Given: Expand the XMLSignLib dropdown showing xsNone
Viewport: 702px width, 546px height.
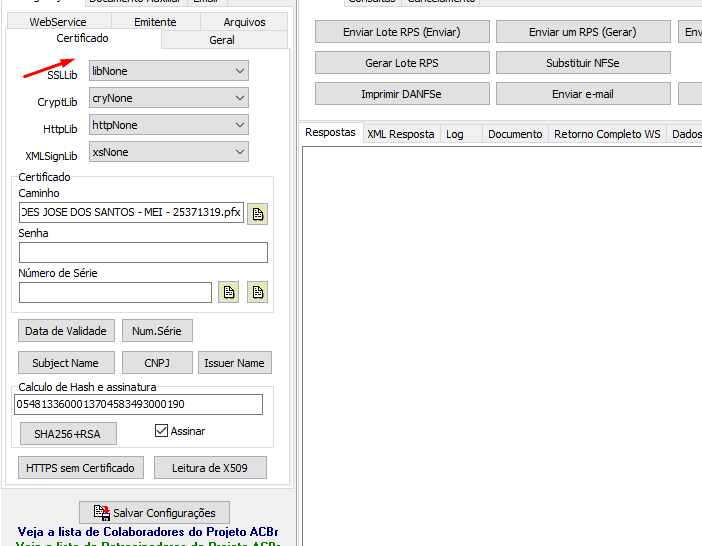Looking at the screenshot, I should 169,152.
